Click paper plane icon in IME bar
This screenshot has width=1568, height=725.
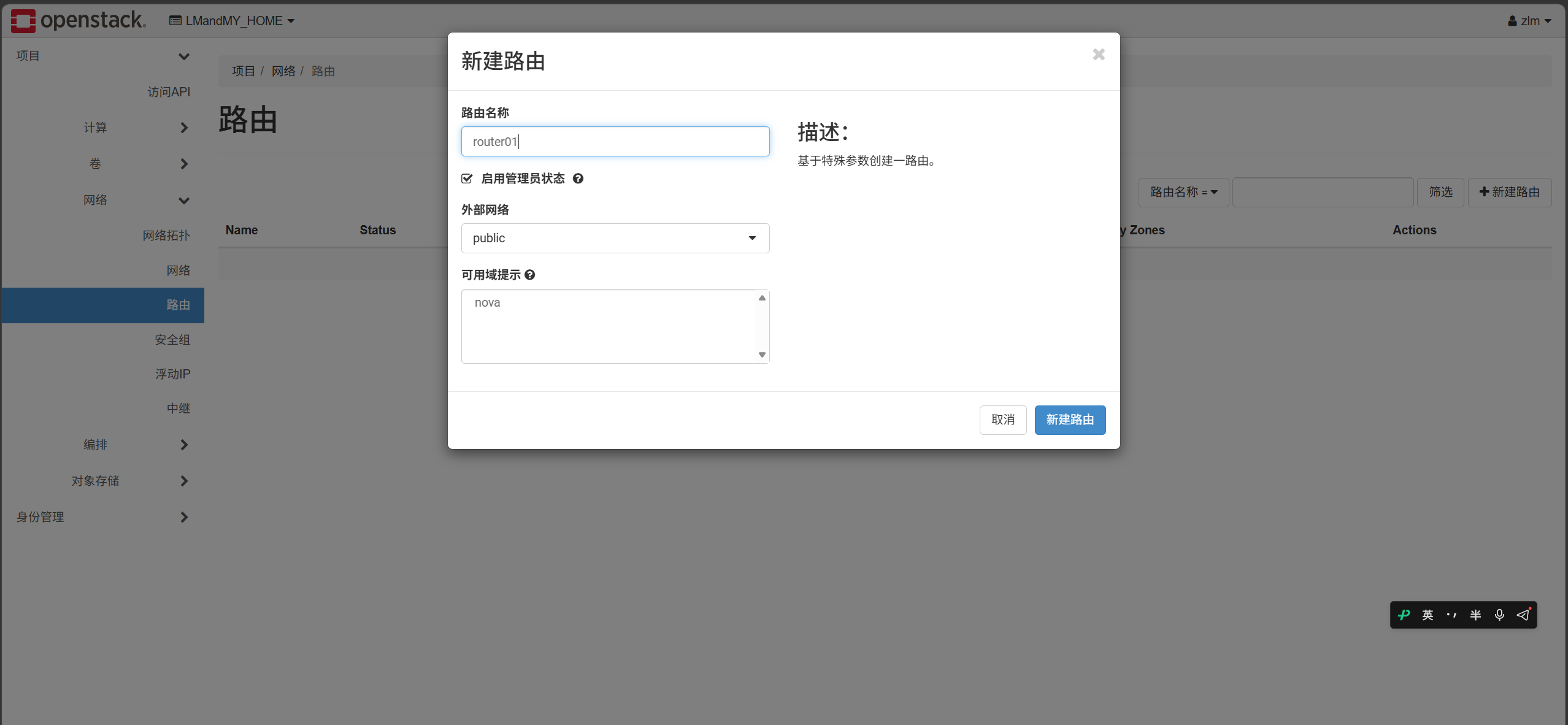point(1523,615)
